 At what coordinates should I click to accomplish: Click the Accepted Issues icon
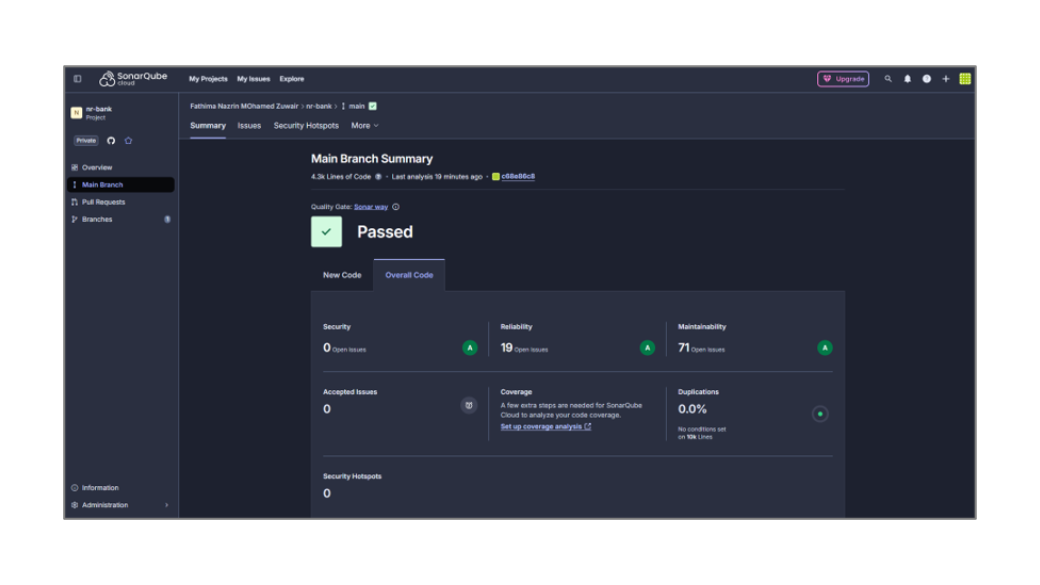click(x=469, y=405)
